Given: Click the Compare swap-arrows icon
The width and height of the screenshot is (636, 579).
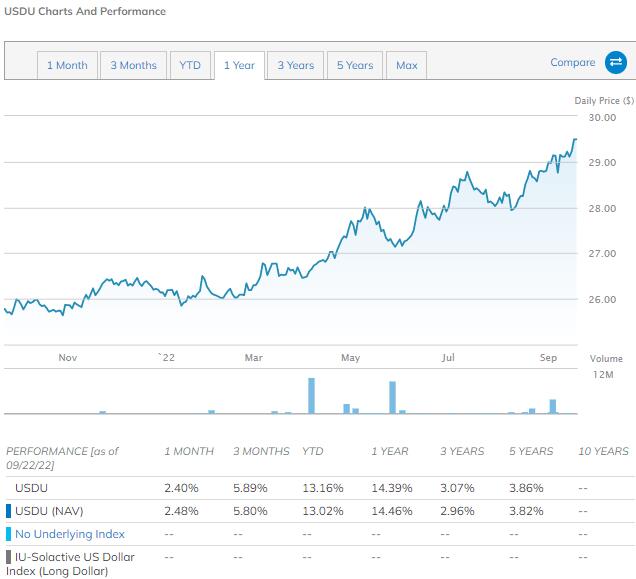Looking at the screenshot, I should [x=614, y=63].
